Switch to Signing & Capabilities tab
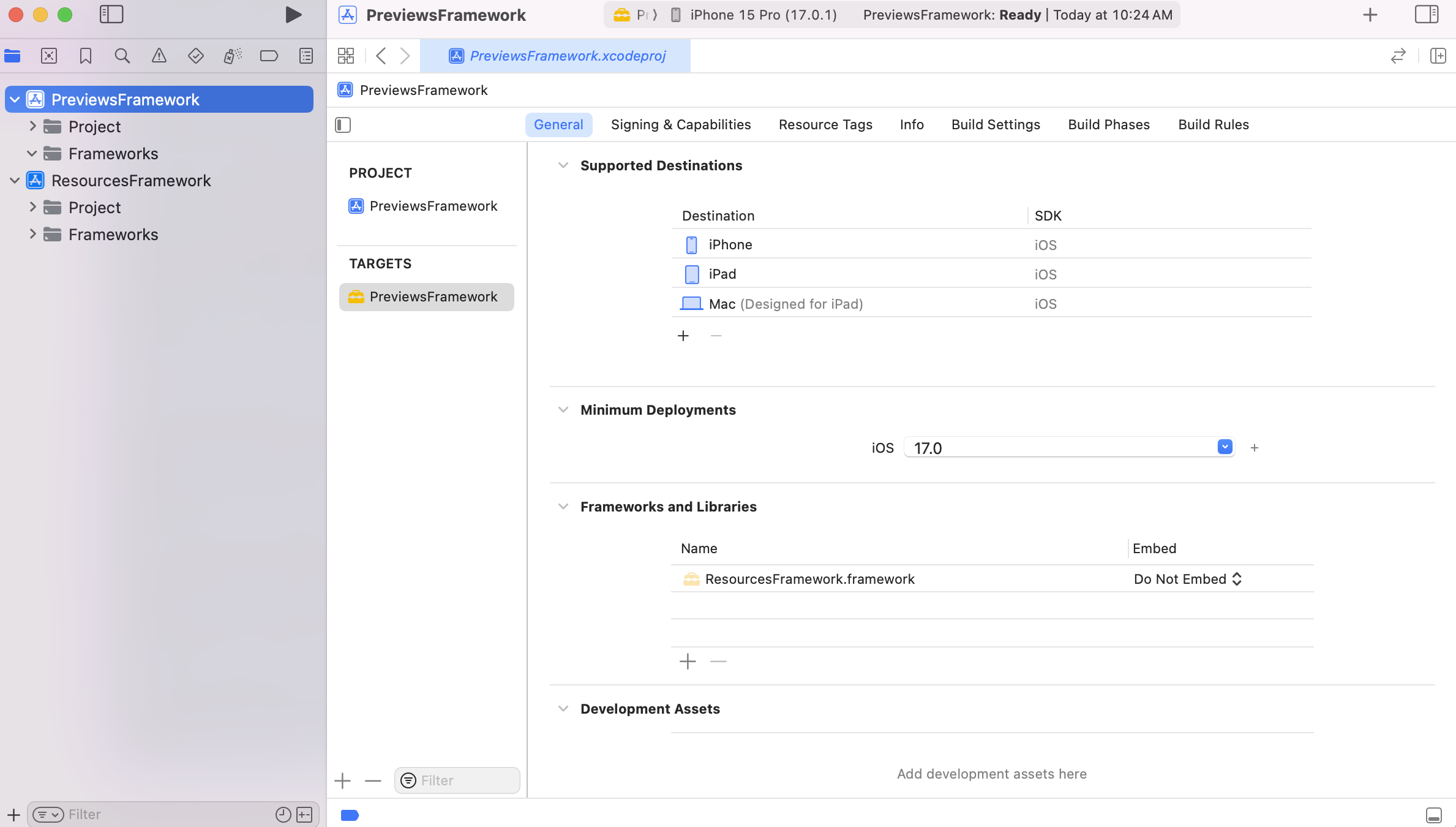 coord(681,124)
